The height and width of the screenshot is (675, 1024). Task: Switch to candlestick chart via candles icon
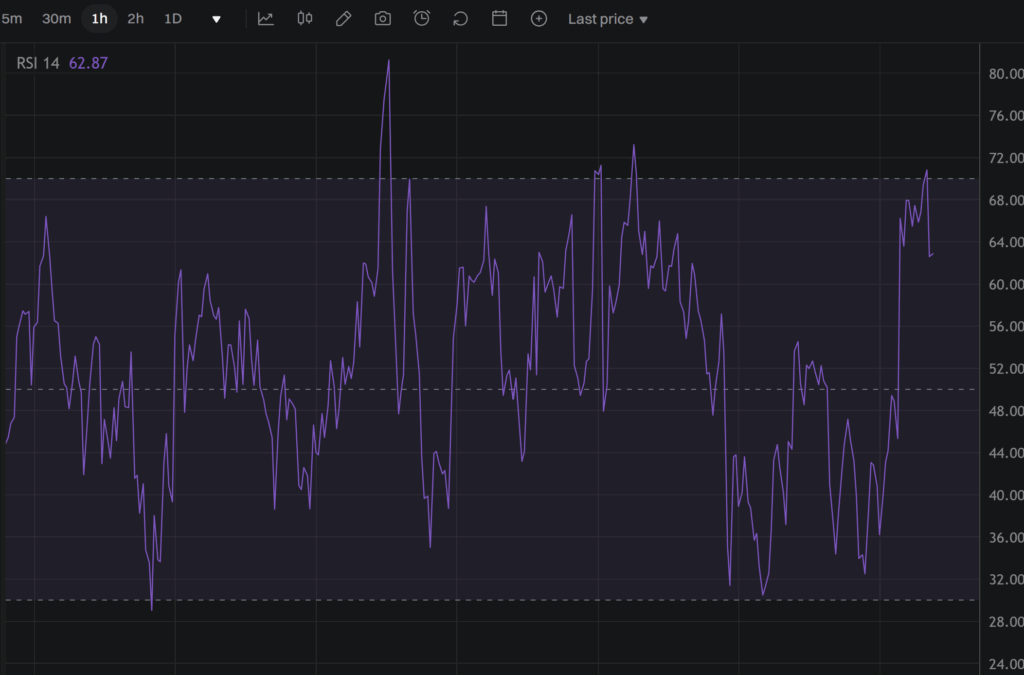click(304, 18)
